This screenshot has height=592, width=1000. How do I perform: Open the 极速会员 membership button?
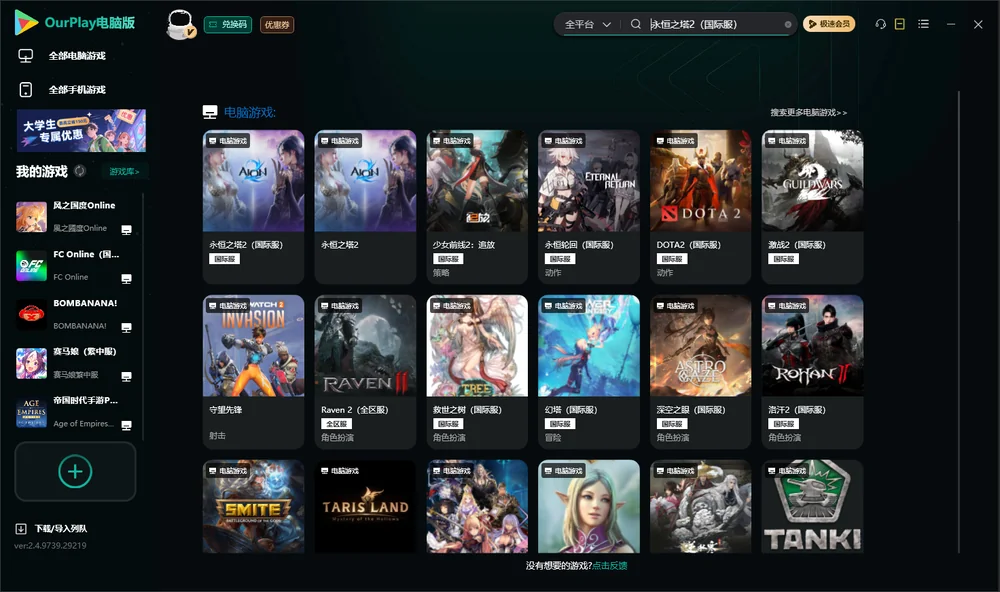(829, 24)
